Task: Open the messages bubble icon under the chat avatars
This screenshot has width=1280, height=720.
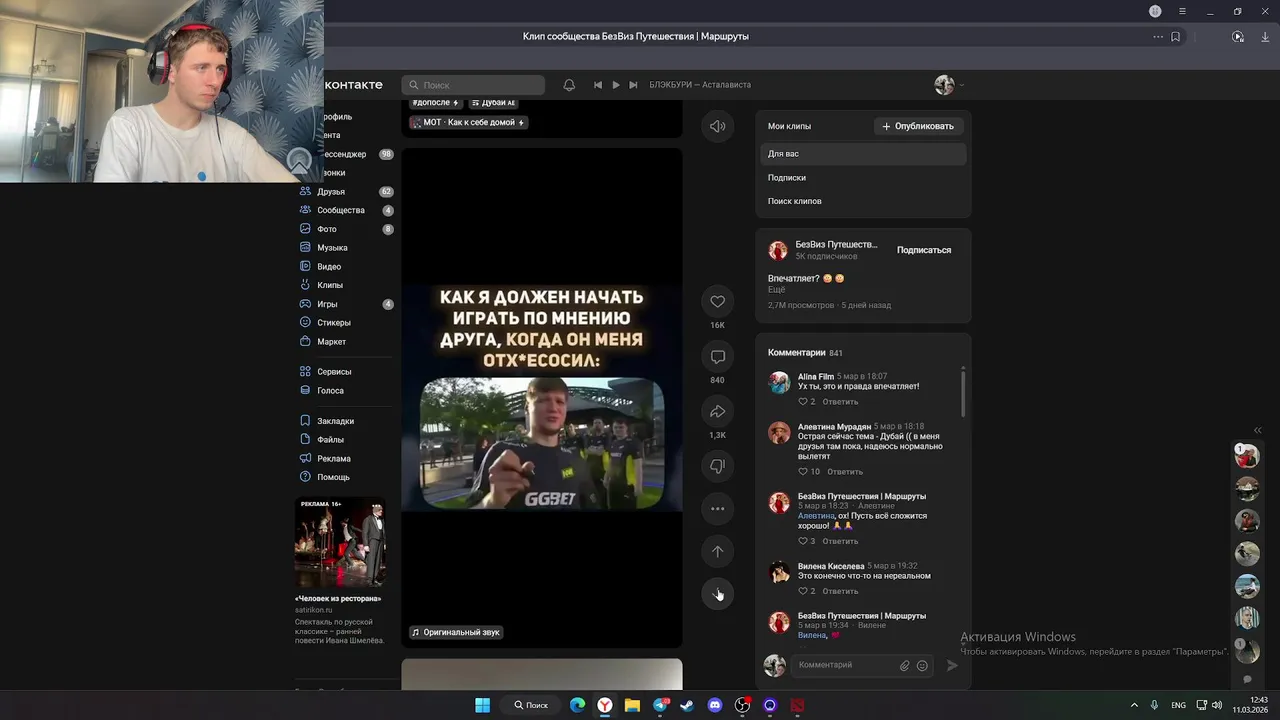Action: (x=1247, y=679)
